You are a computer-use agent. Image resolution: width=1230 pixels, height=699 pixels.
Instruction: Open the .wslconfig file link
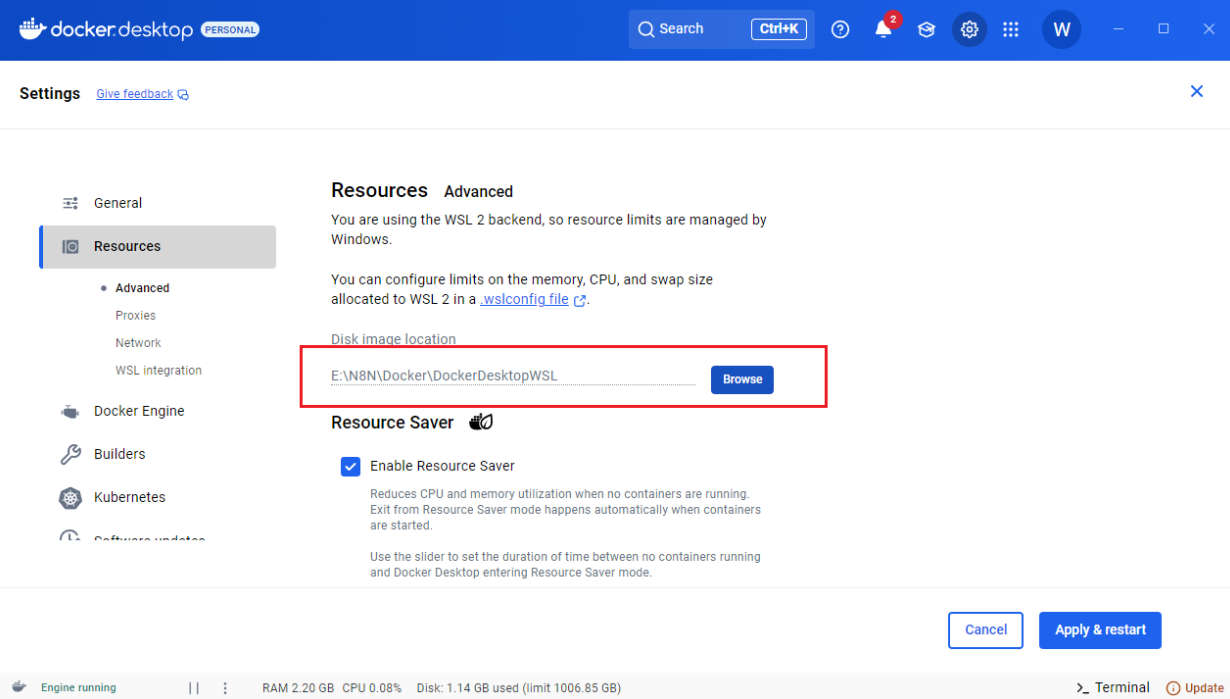(x=525, y=299)
